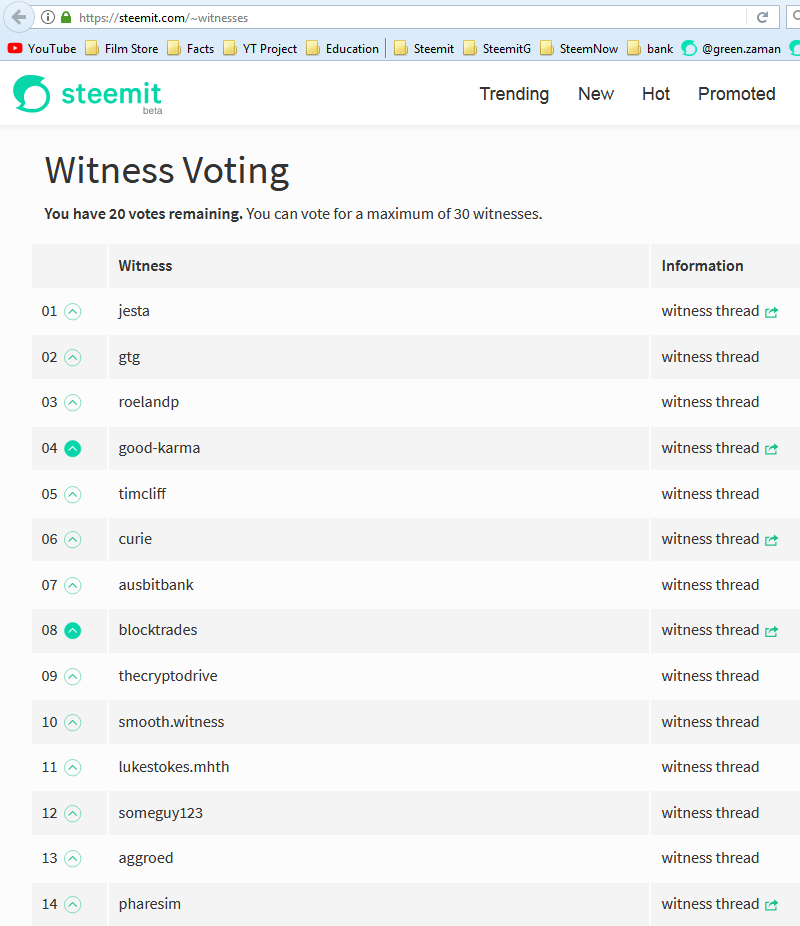Remove vote from good-karma witness
800x926 pixels.
72,448
